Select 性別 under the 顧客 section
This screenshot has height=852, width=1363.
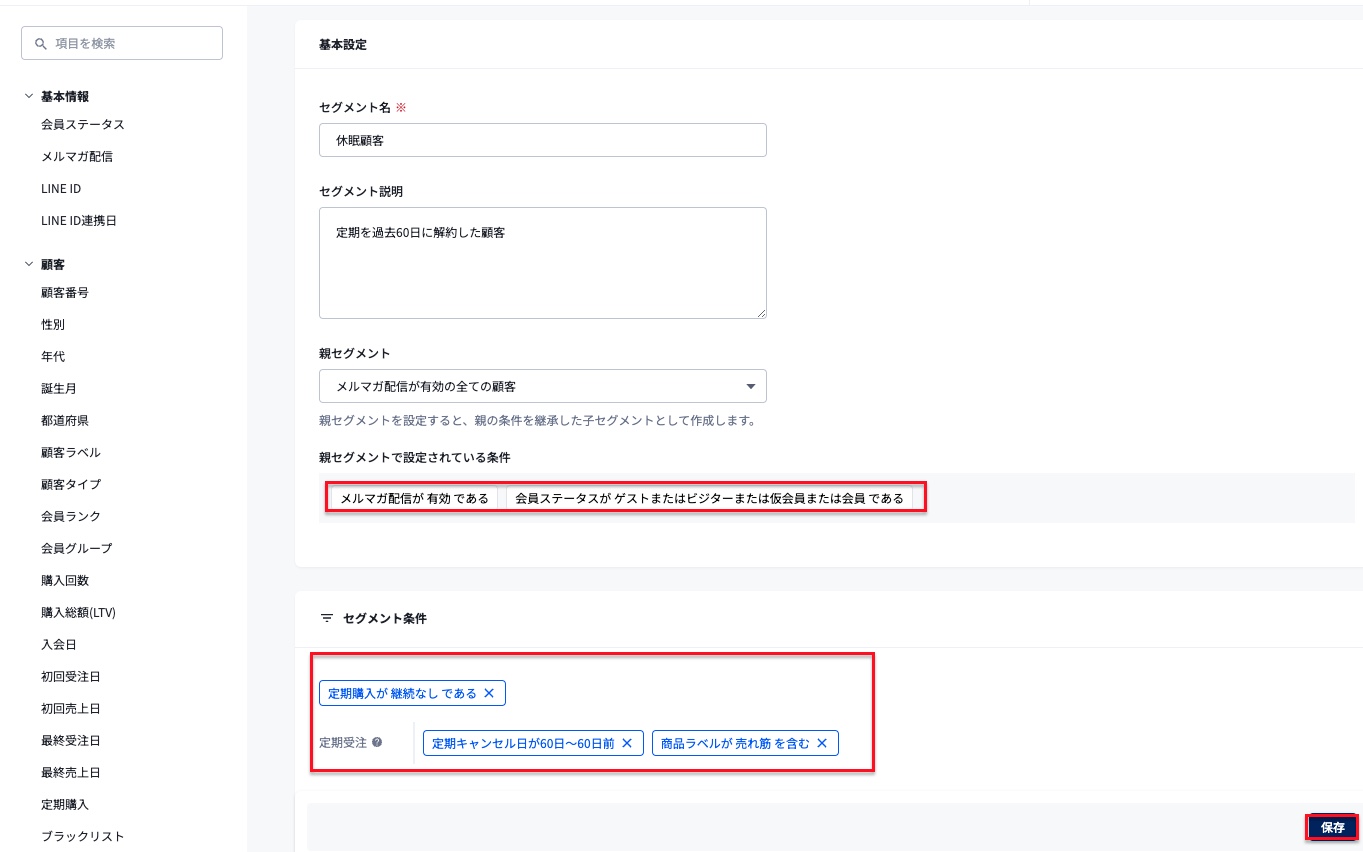coord(50,324)
